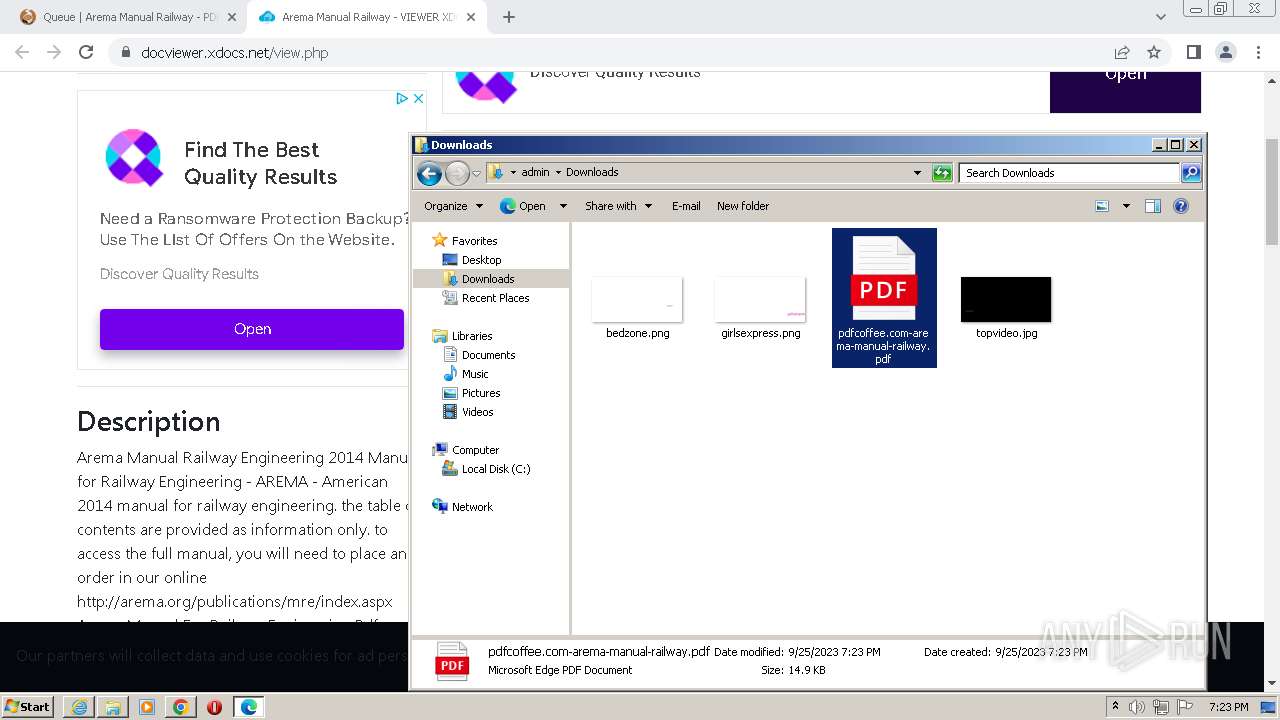
Task: Open Chrome profile avatar icon
Action: (x=1225, y=52)
